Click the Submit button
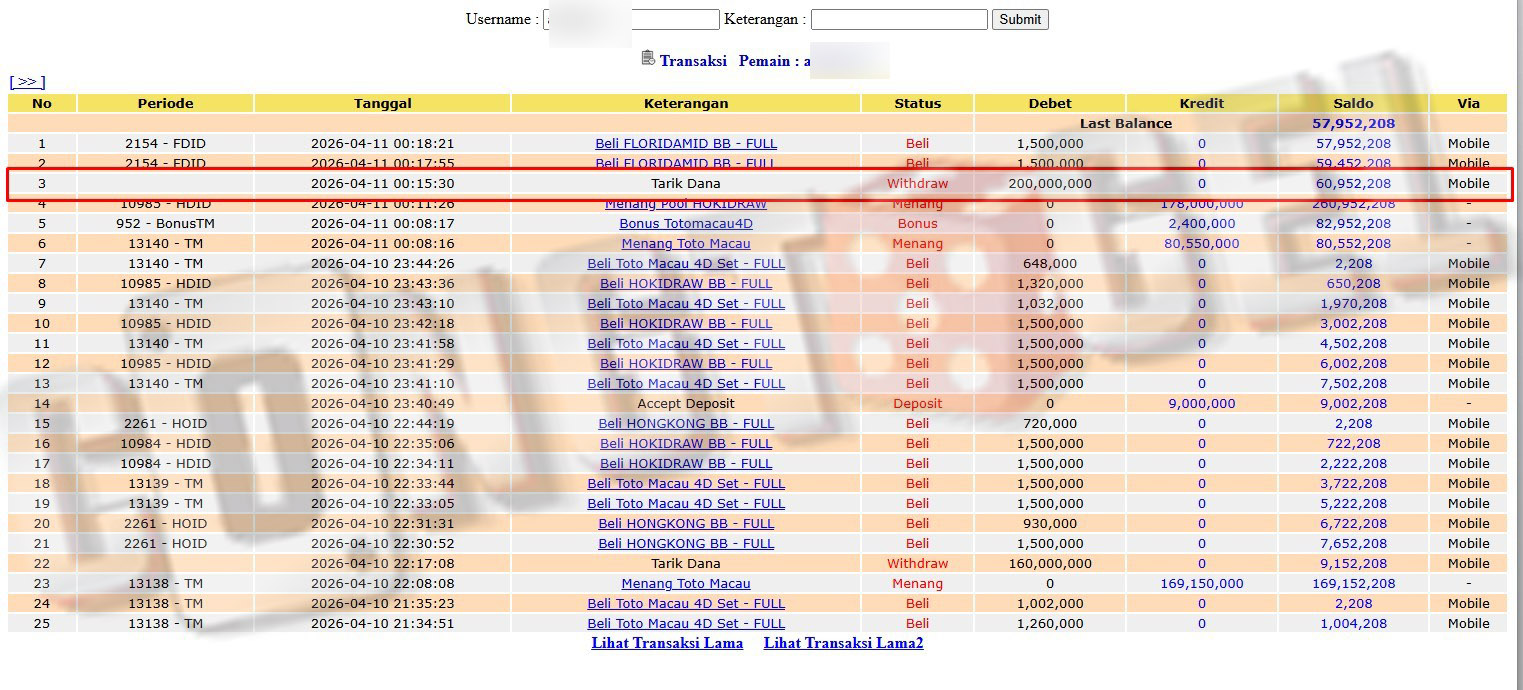 (x=1020, y=19)
